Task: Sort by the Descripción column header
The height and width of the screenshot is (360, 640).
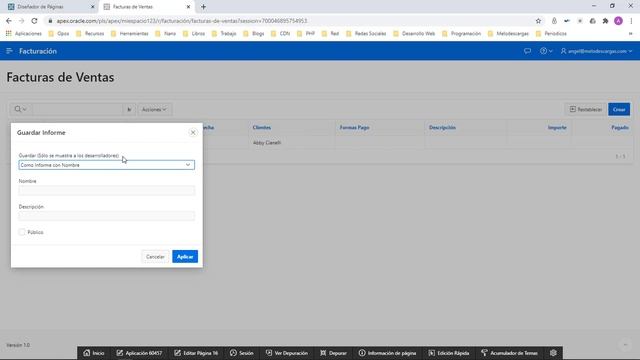Action: click(x=442, y=128)
